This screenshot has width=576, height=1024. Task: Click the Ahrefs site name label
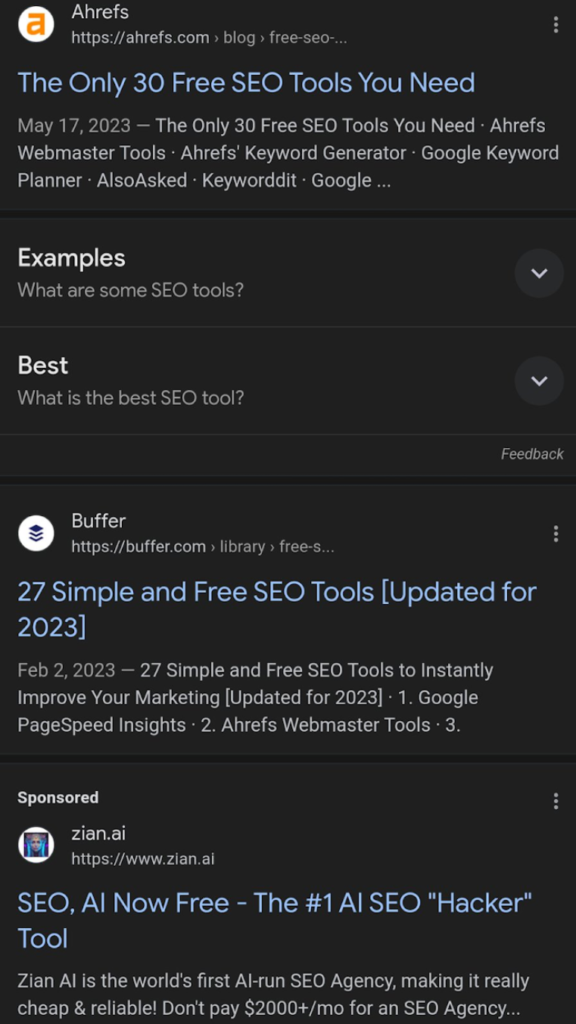point(100,12)
